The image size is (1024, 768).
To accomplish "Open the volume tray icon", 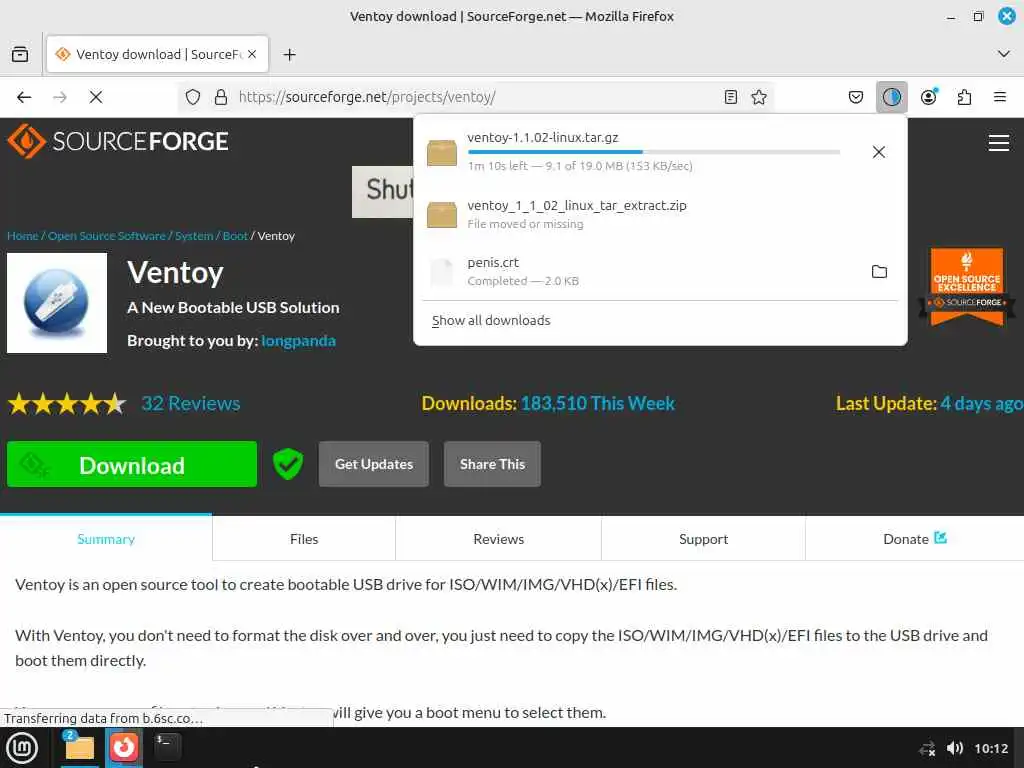I will [954, 748].
